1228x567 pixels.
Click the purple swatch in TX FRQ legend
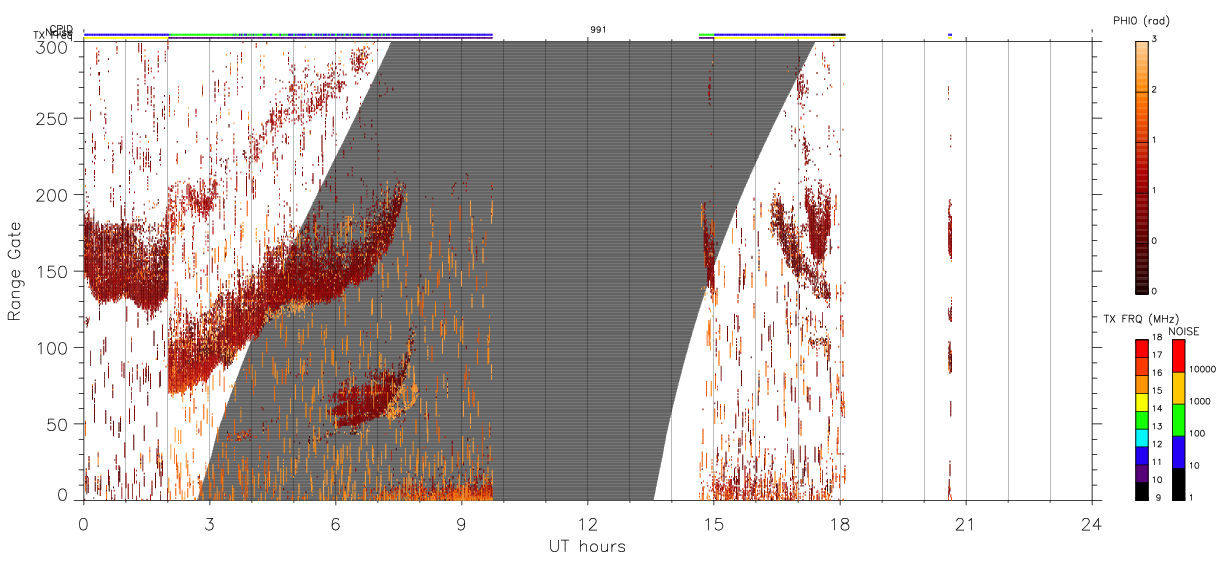(1141, 473)
